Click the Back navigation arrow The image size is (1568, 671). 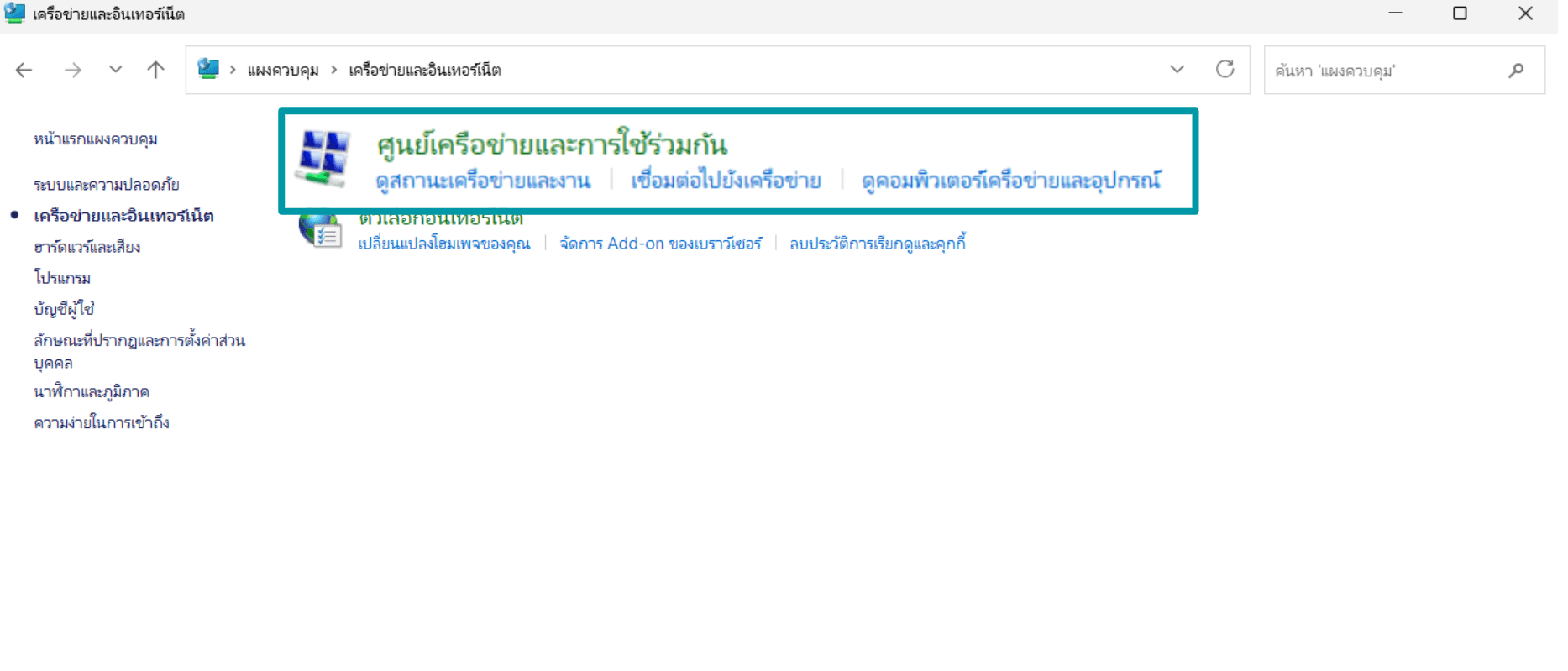[x=24, y=71]
